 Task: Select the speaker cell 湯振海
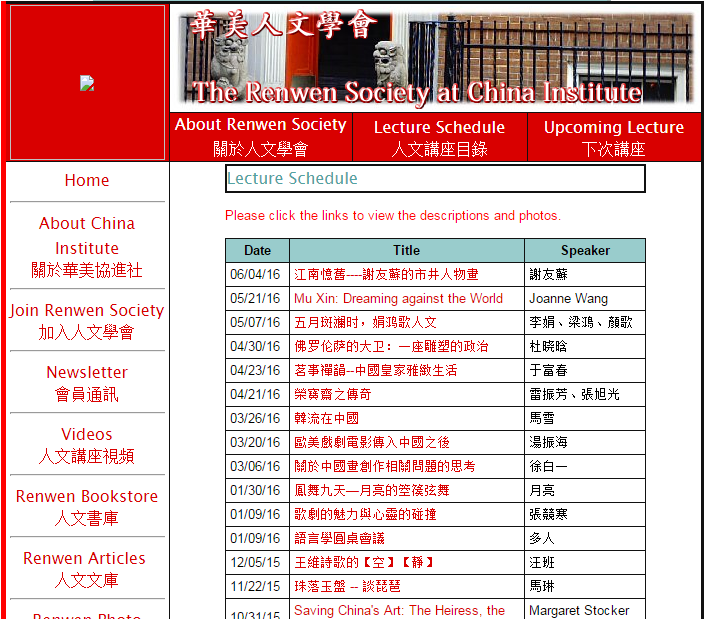pyautogui.click(x=585, y=443)
